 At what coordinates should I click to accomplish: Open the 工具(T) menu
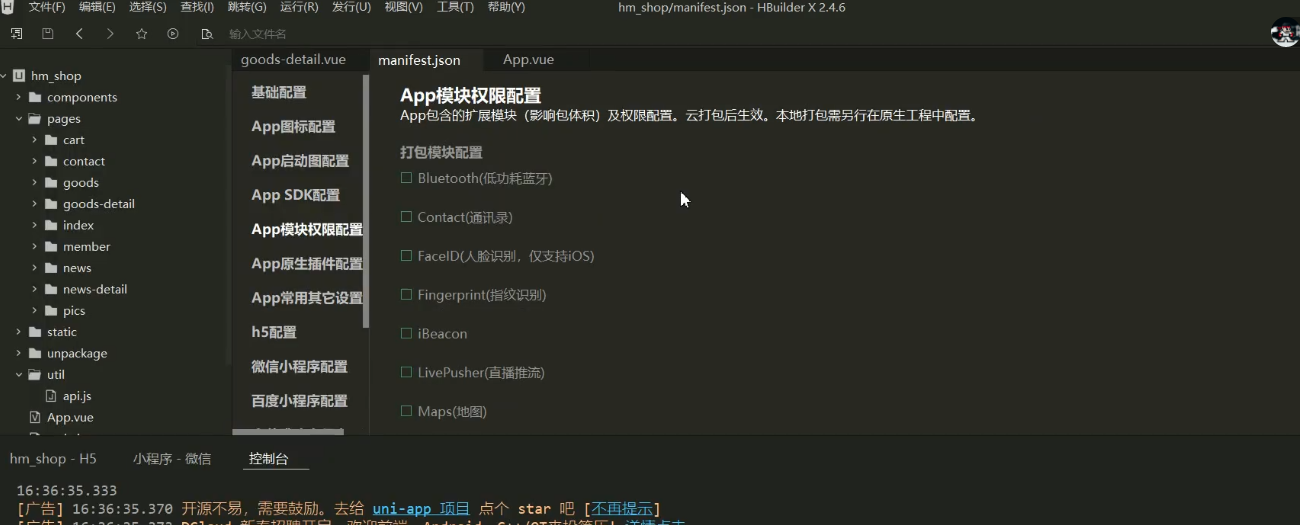pyautogui.click(x=455, y=7)
